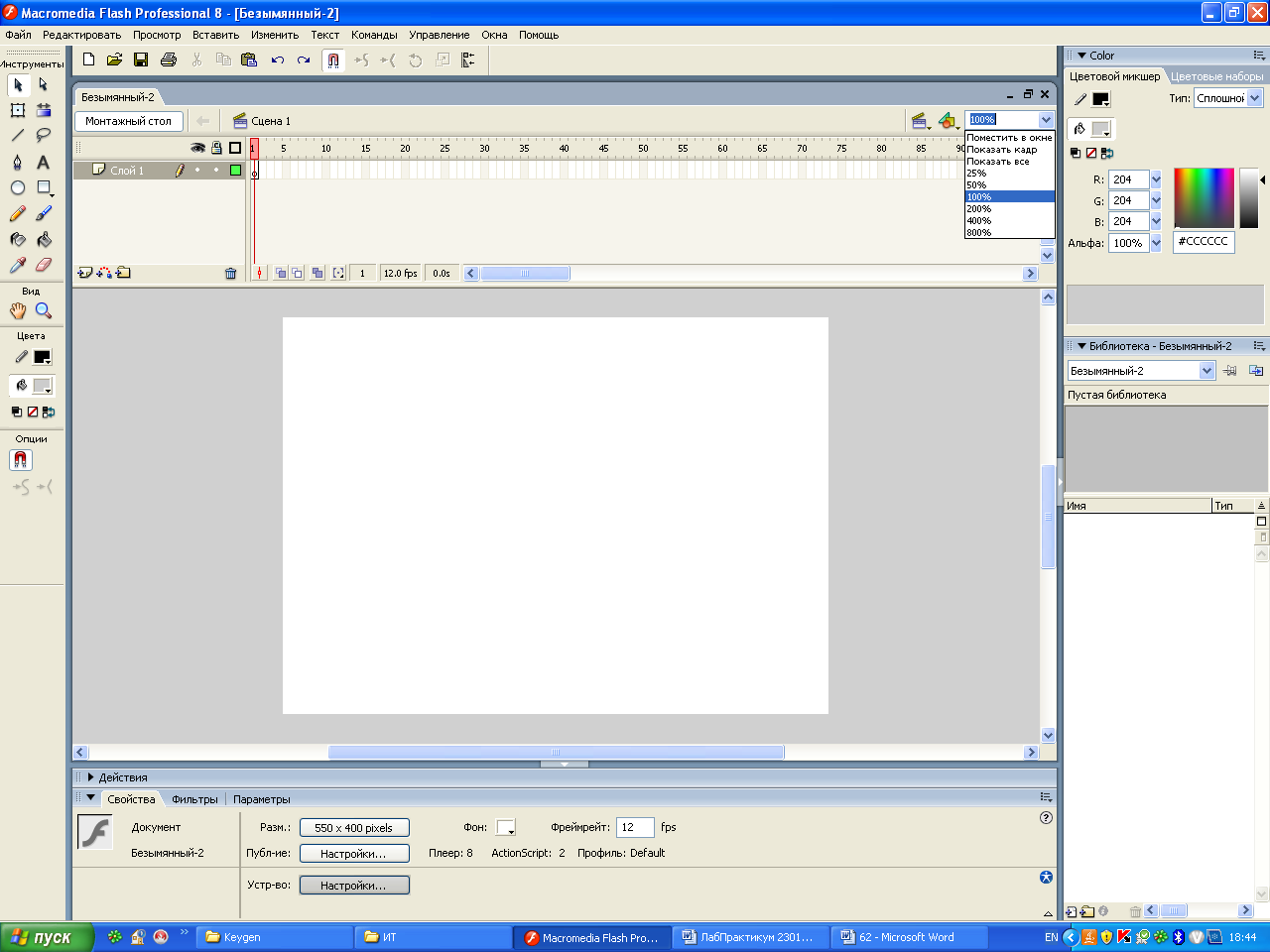This screenshot has height=952, width=1270.
Task: Toggle outline square for Слой 1
Action: click(236, 171)
